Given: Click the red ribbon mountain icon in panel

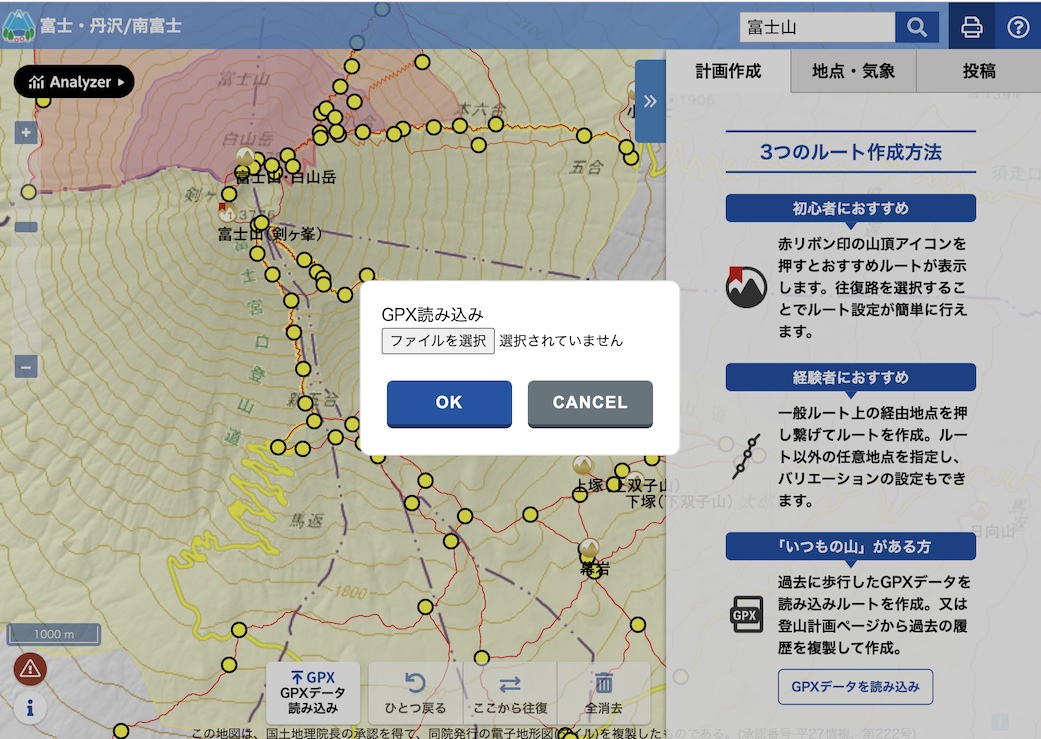Looking at the screenshot, I should pos(746,287).
